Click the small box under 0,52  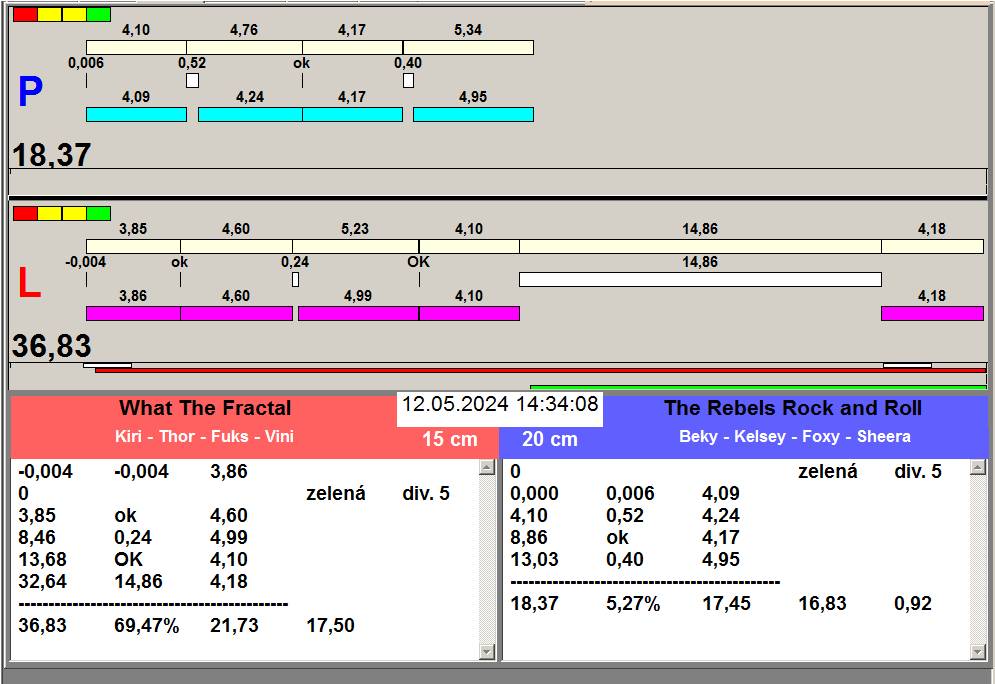[x=192, y=80]
